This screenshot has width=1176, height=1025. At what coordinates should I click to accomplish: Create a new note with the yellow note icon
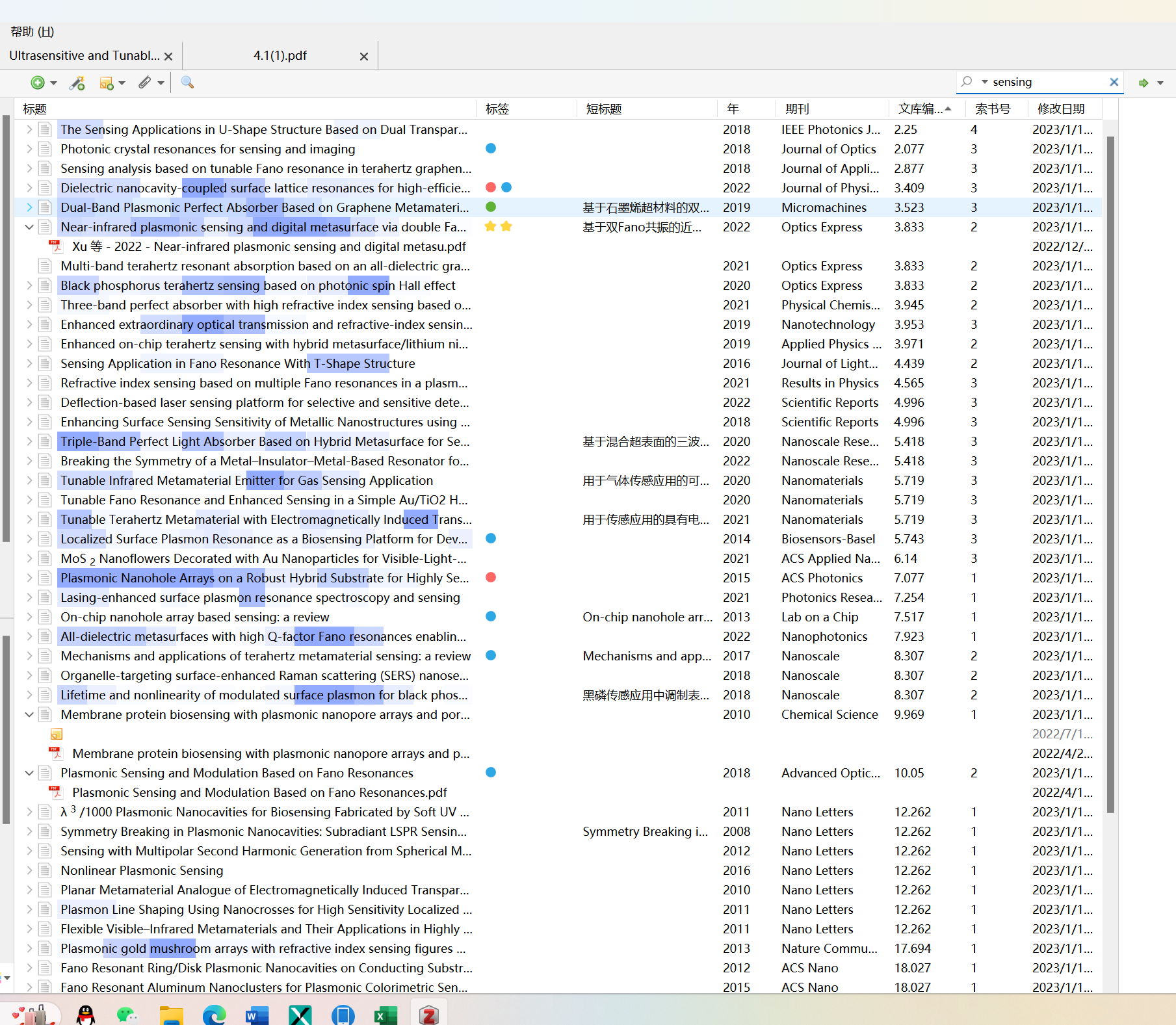[x=107, y=83]
